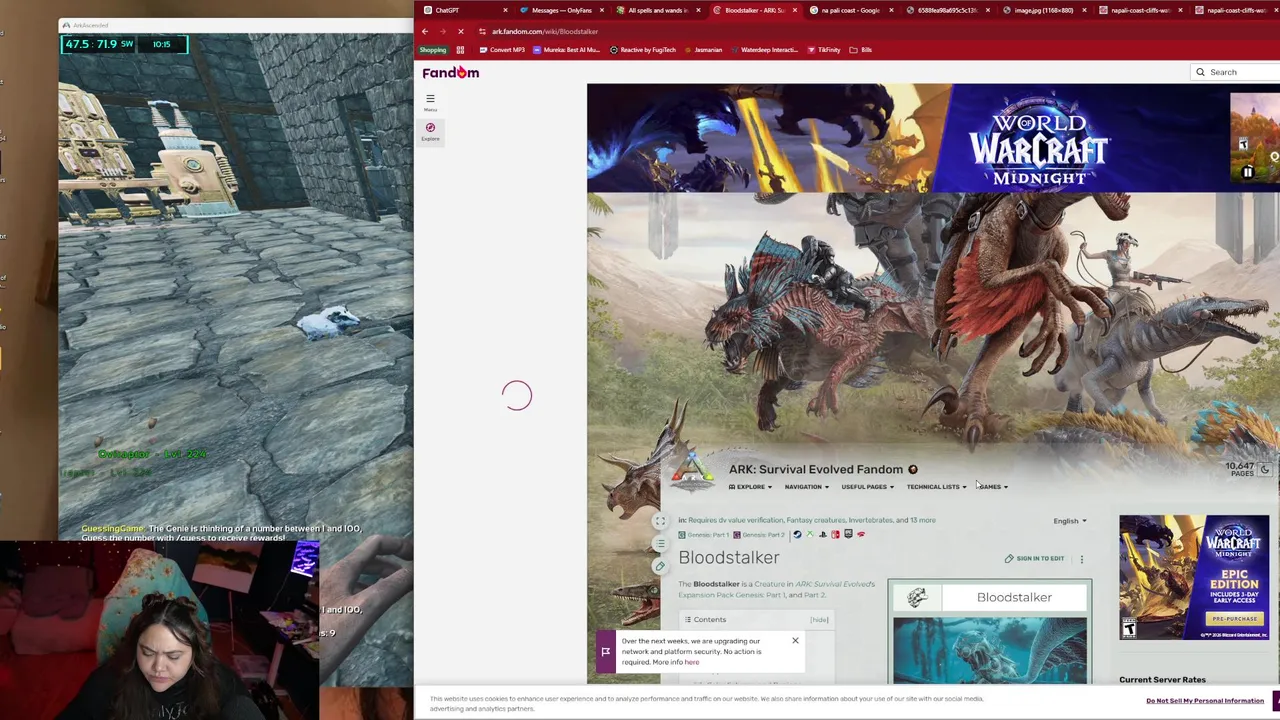Open the Jasmanian bookmark
1280x720 pixels.
[703, 50]
